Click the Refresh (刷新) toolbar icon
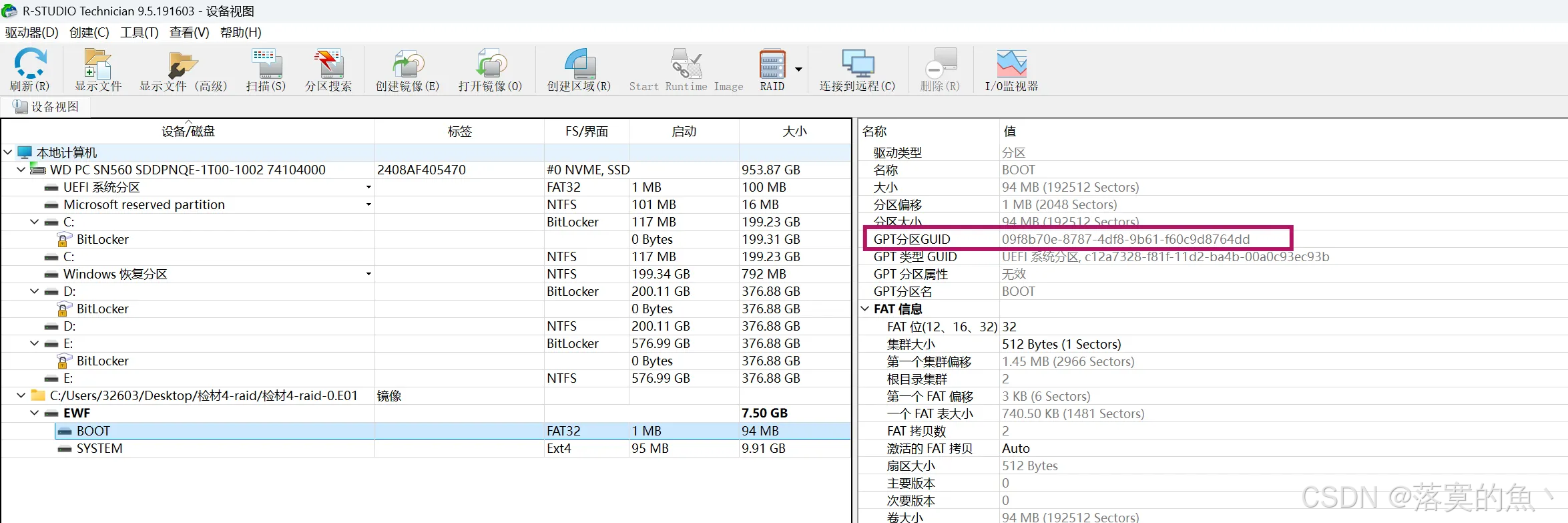The width and height of the screenshot is (1568, 523). 30,69
